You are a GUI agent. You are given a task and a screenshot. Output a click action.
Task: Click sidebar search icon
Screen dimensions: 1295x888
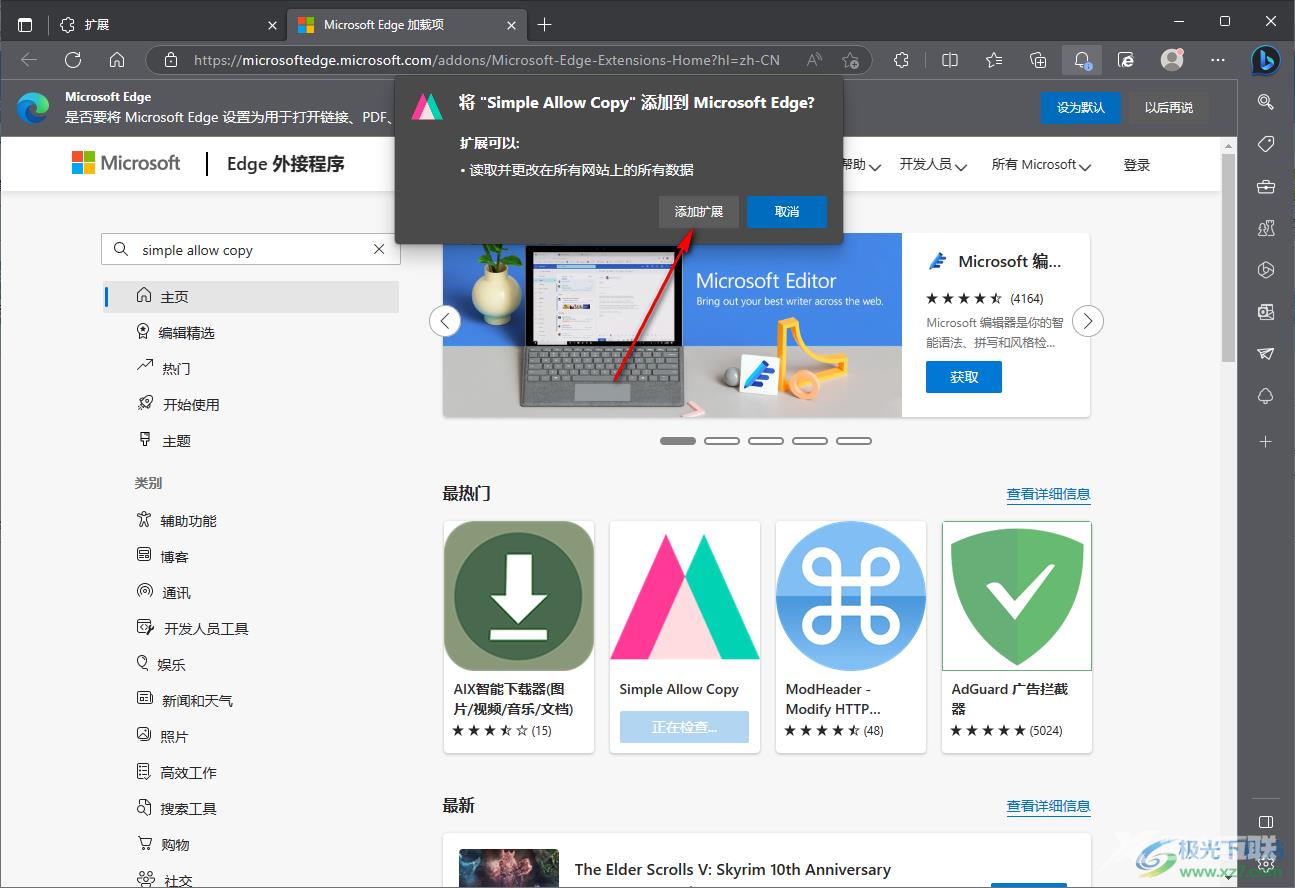tap(1265, 102)
